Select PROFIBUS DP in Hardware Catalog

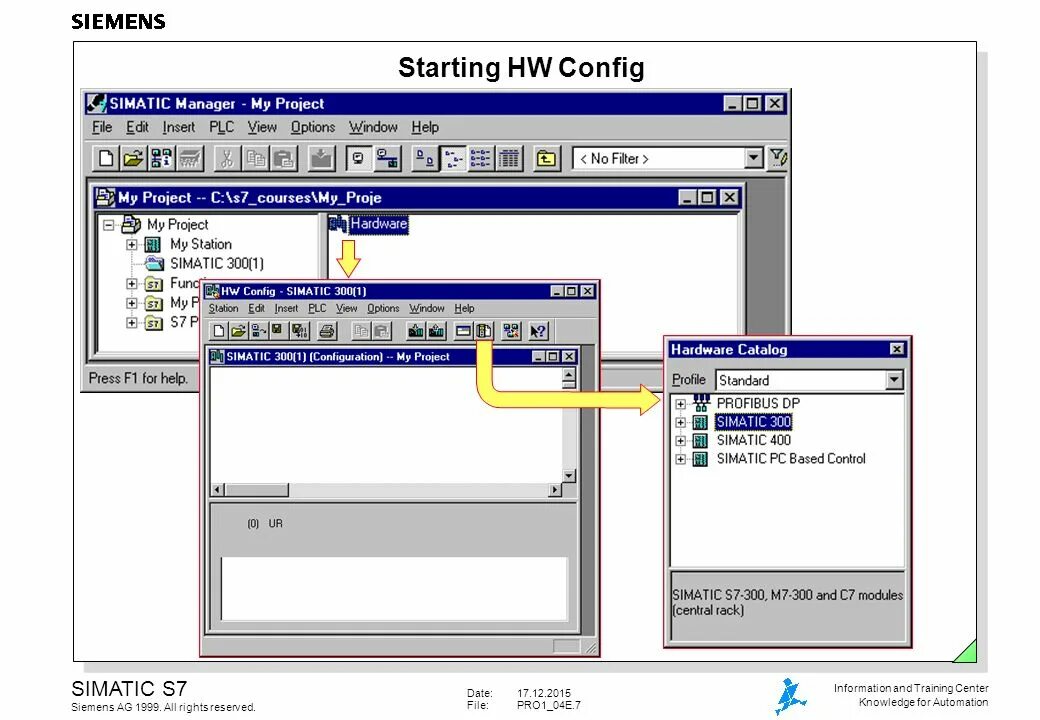[x=758, y=403]
